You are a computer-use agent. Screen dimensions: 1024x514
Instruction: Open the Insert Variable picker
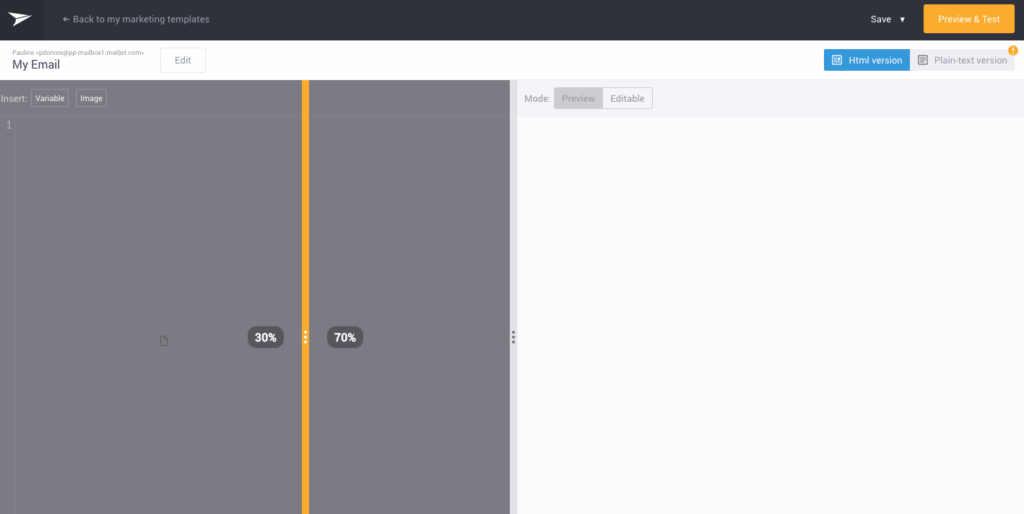[x=50, y=98]
